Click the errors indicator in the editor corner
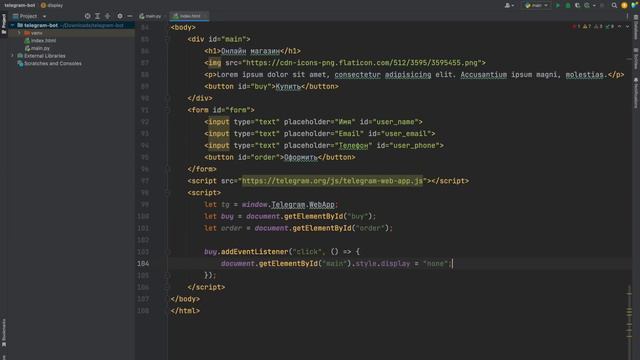Image resolution: width=640 pixels, height=360 pixels. click(x=576, y=27)
